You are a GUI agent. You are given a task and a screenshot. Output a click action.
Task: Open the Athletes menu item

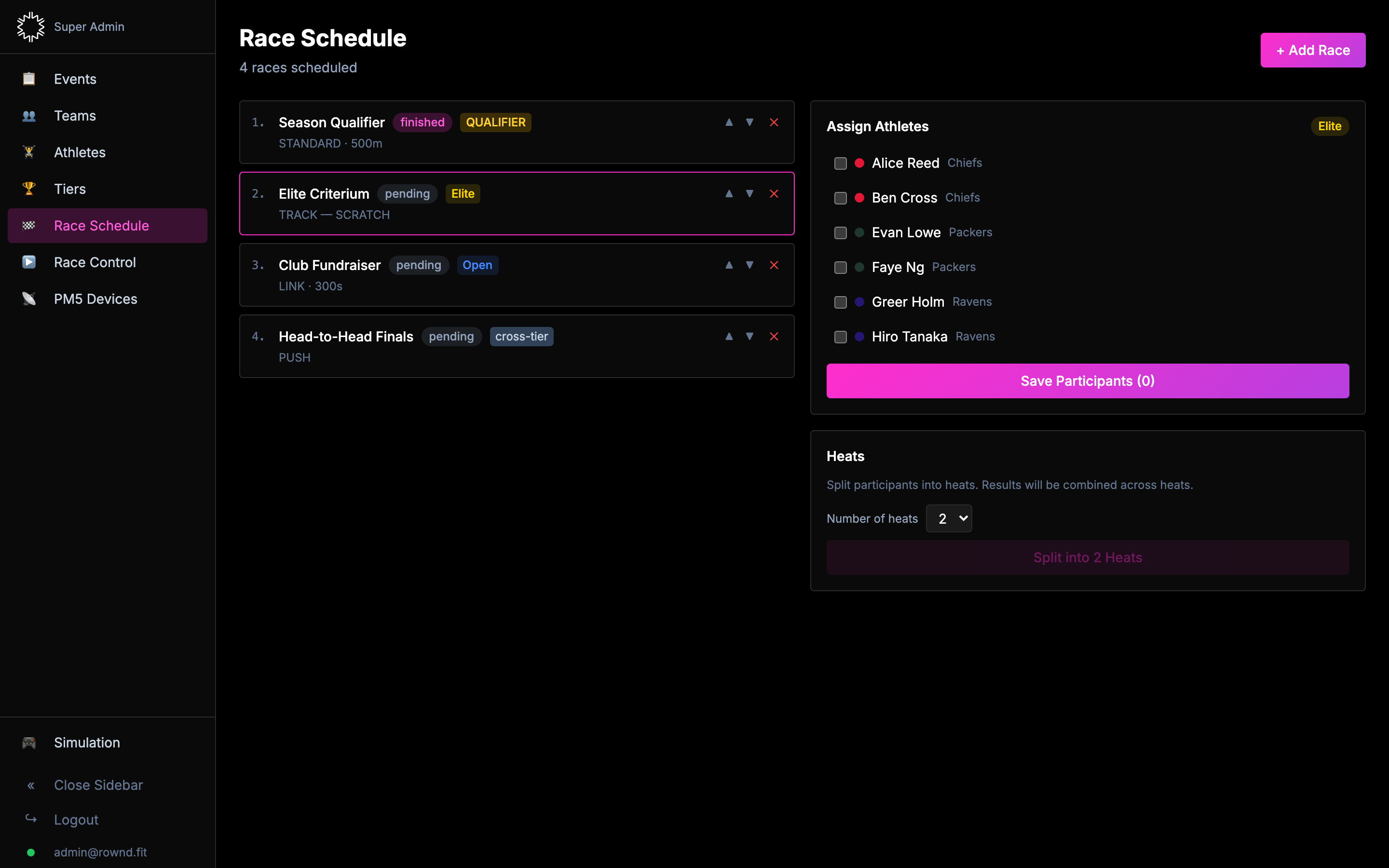pos(79,152)
